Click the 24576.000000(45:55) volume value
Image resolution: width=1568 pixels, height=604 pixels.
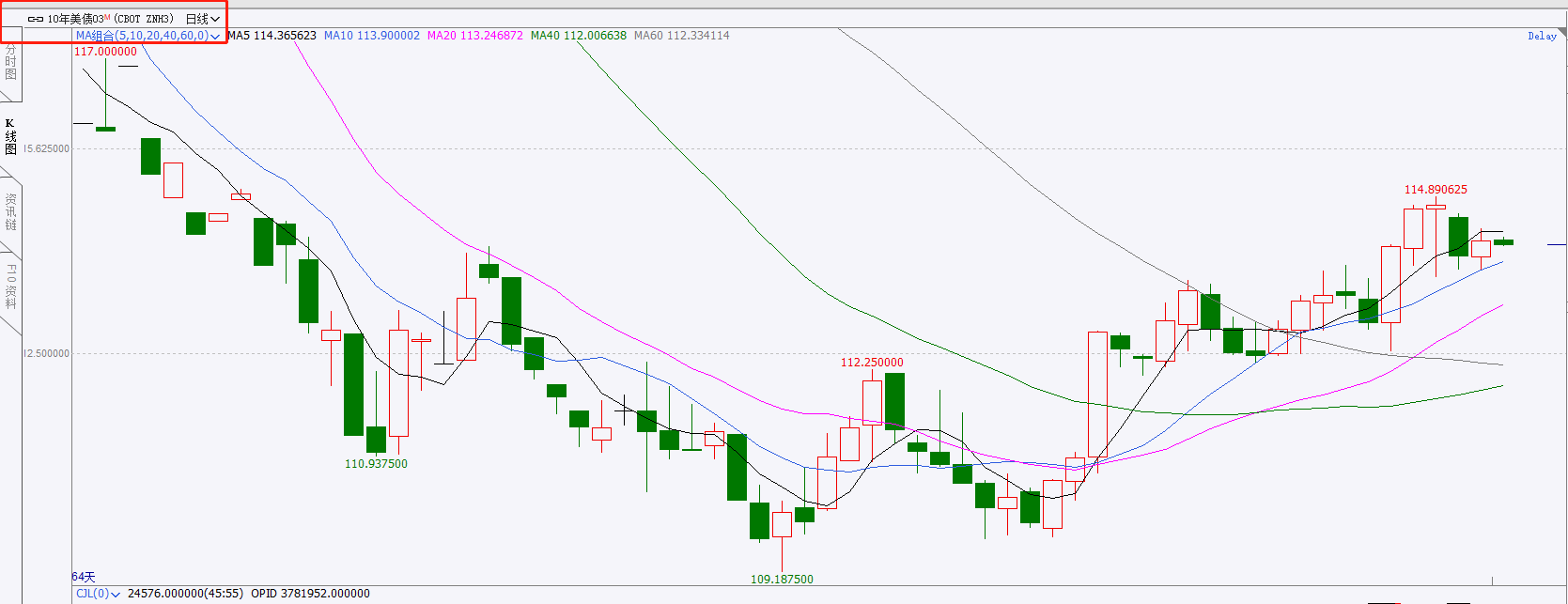[x=185, y=594]
